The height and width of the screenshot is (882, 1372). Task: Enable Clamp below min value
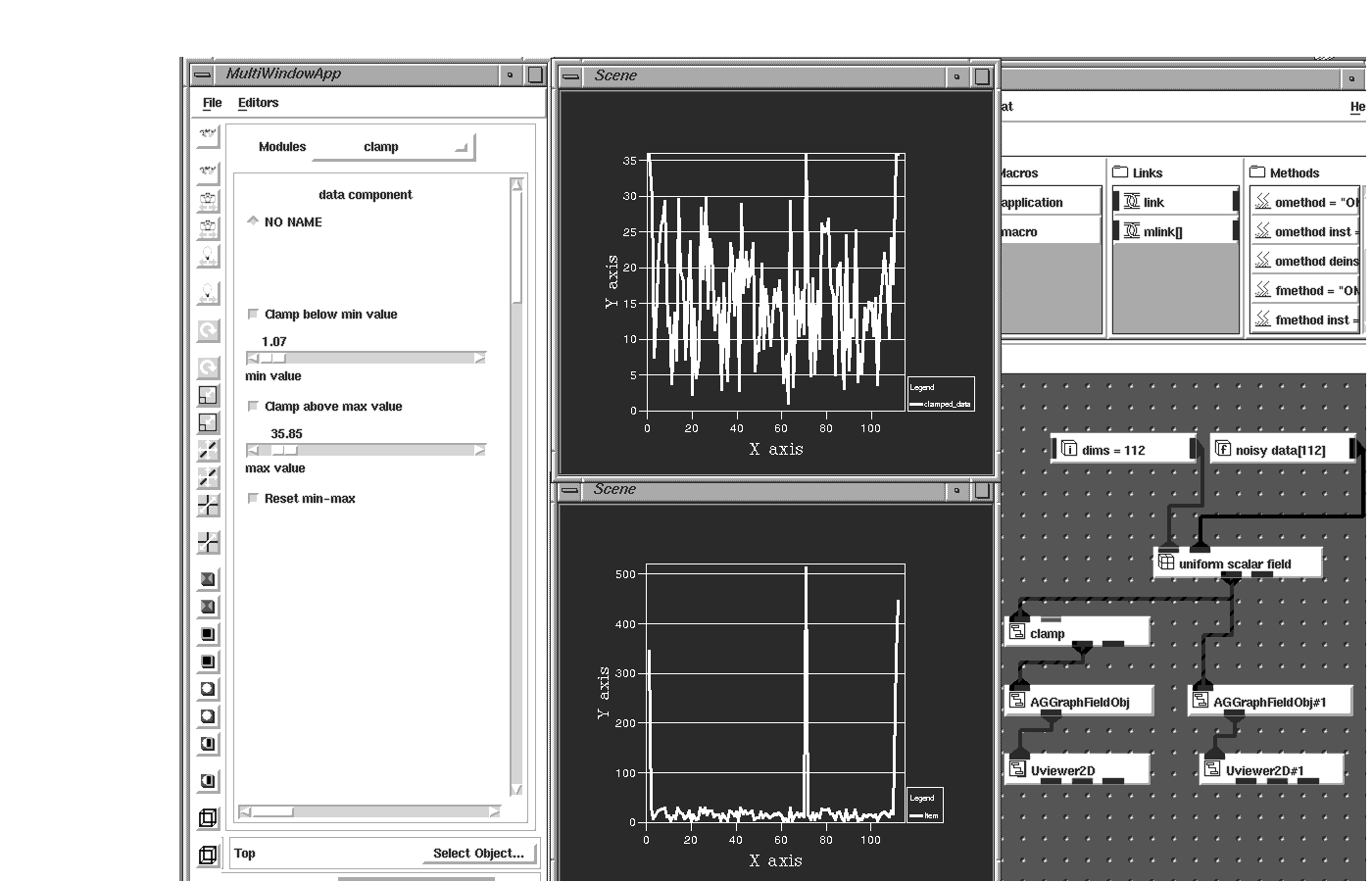tap(254, 315)
